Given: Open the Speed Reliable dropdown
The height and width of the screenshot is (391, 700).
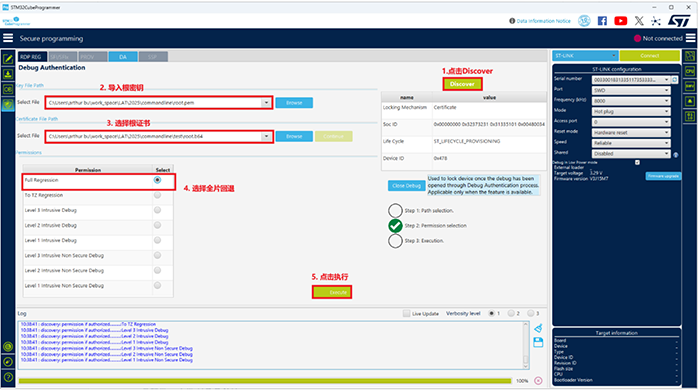Looking at the screenshot, I should pyautogui.click(x=631, y=143).
